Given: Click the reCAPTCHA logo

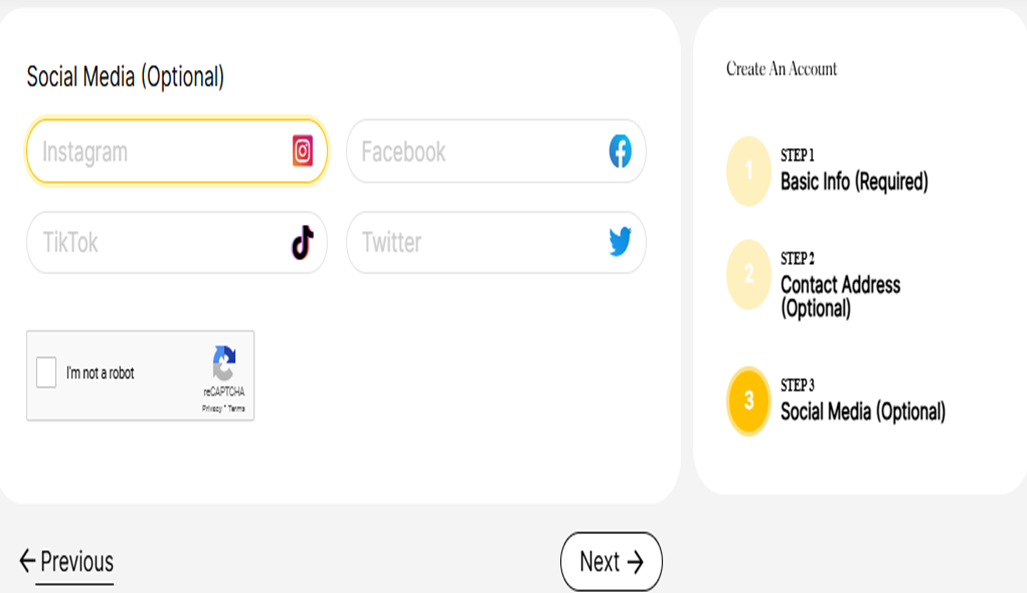Looking at the screenshot, I should pyautogui.click(x=224, y=363).
